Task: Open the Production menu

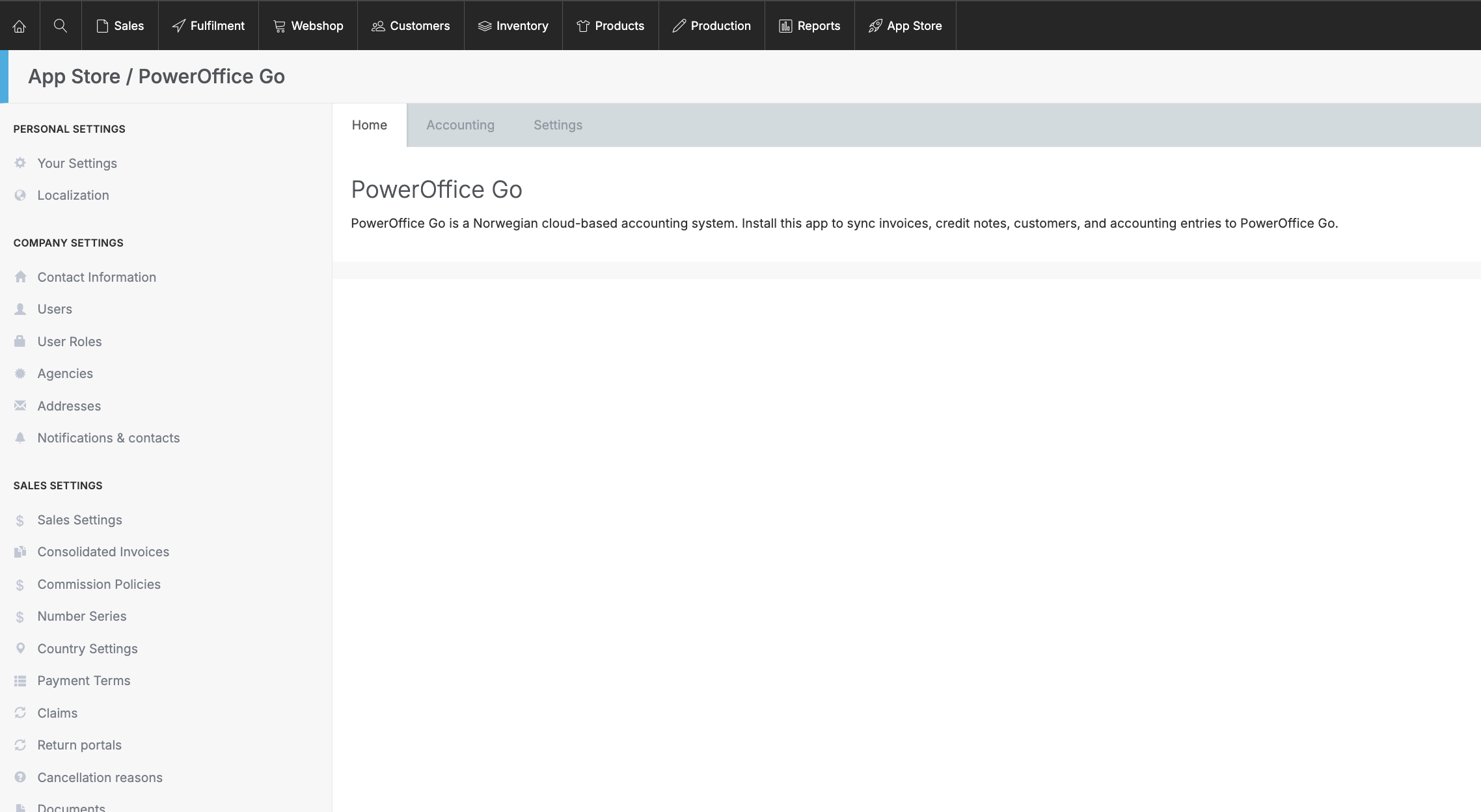Action: point(711,26)
